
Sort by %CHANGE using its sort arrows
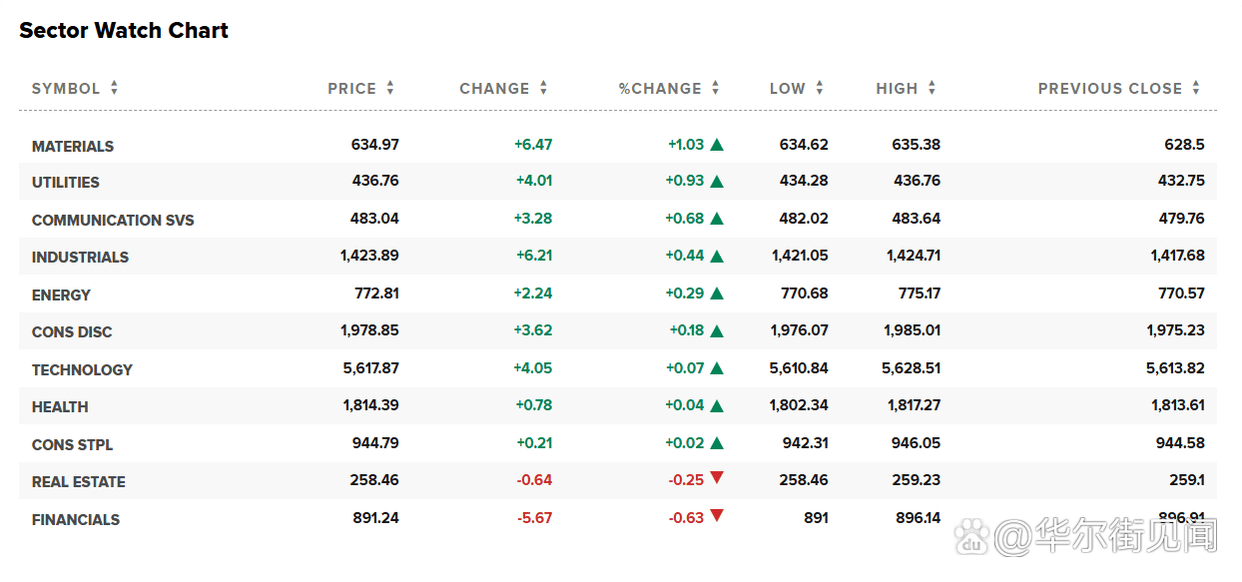coord(715,88)
